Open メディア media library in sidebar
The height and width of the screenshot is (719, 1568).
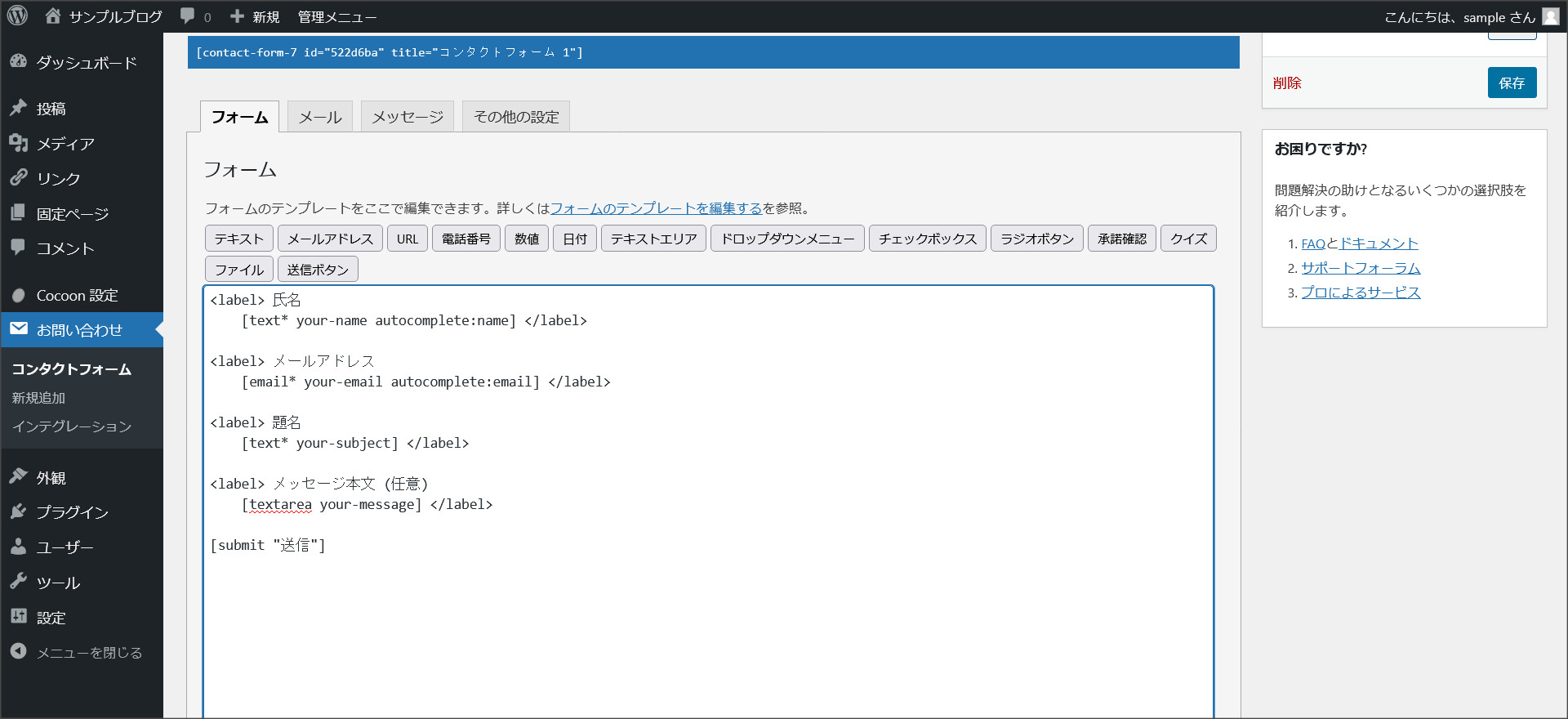[65, 144]
